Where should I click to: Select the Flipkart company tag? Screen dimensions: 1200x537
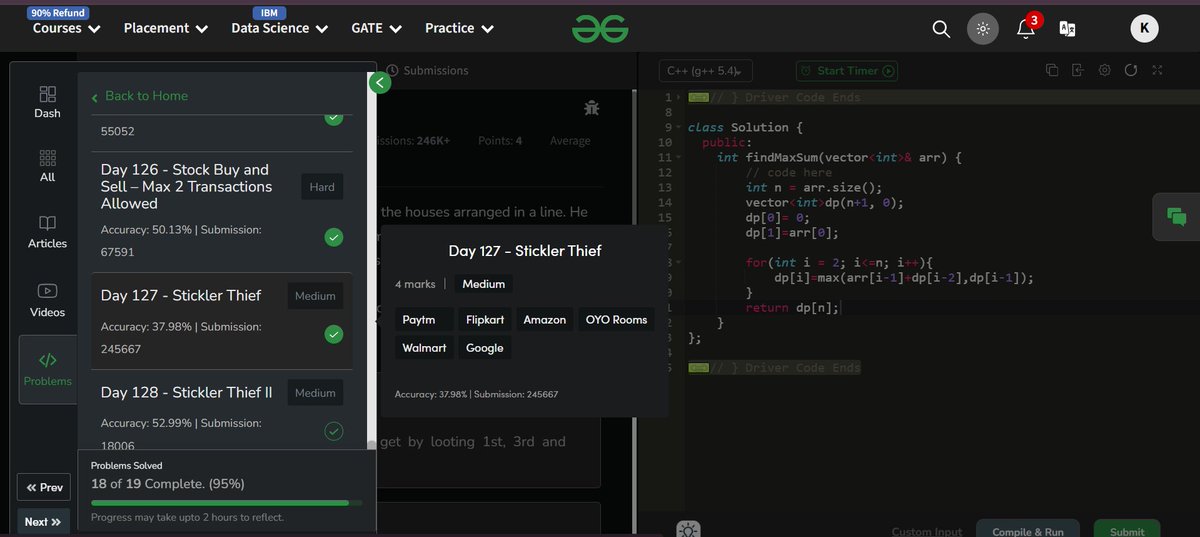click(485, 320)
